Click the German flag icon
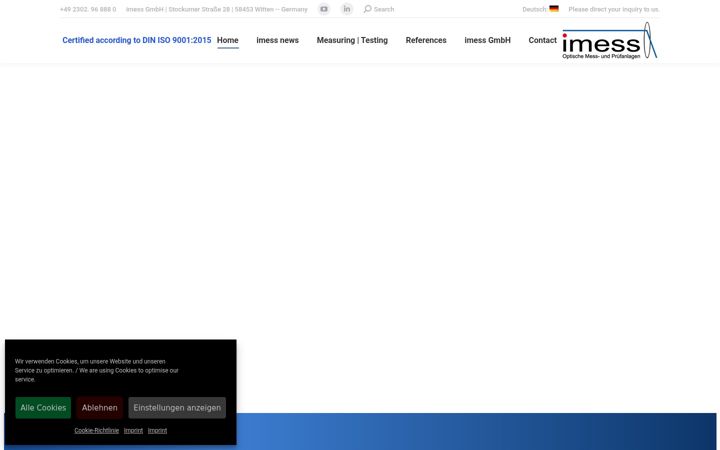The image size is (720, 450). click(554, 9)
